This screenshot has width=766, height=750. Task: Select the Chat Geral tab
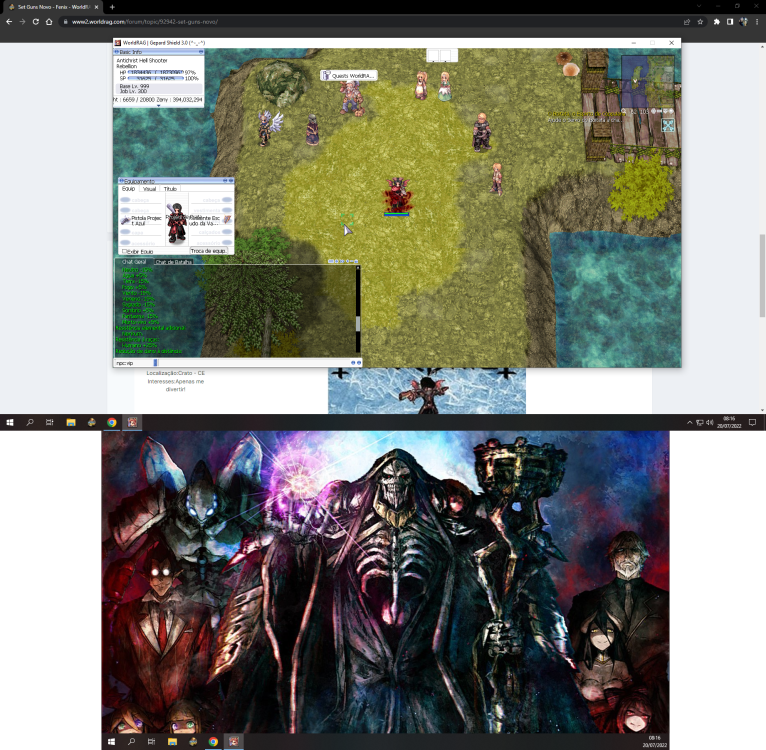pos(134,262)
